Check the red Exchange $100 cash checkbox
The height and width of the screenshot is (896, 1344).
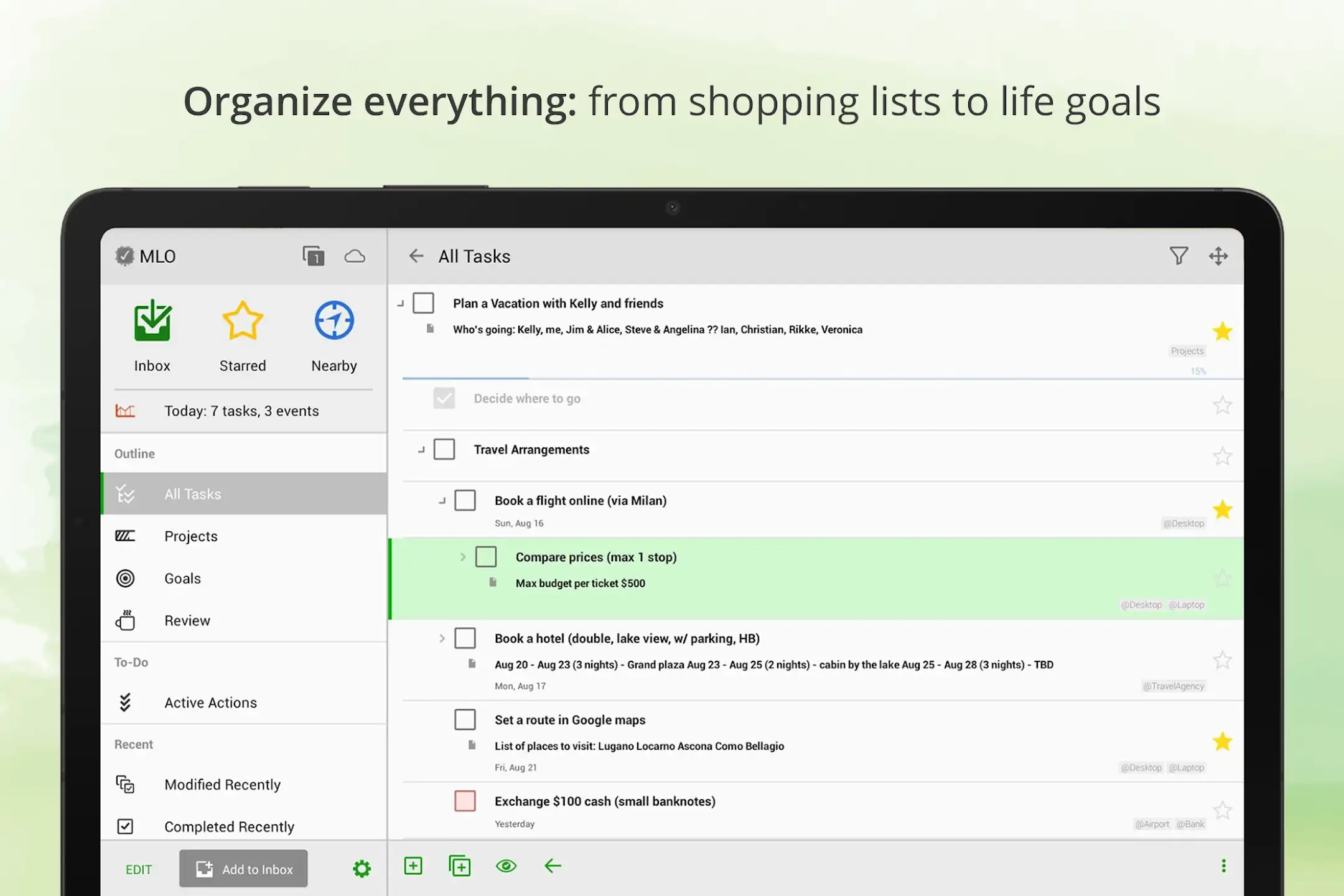465,801
